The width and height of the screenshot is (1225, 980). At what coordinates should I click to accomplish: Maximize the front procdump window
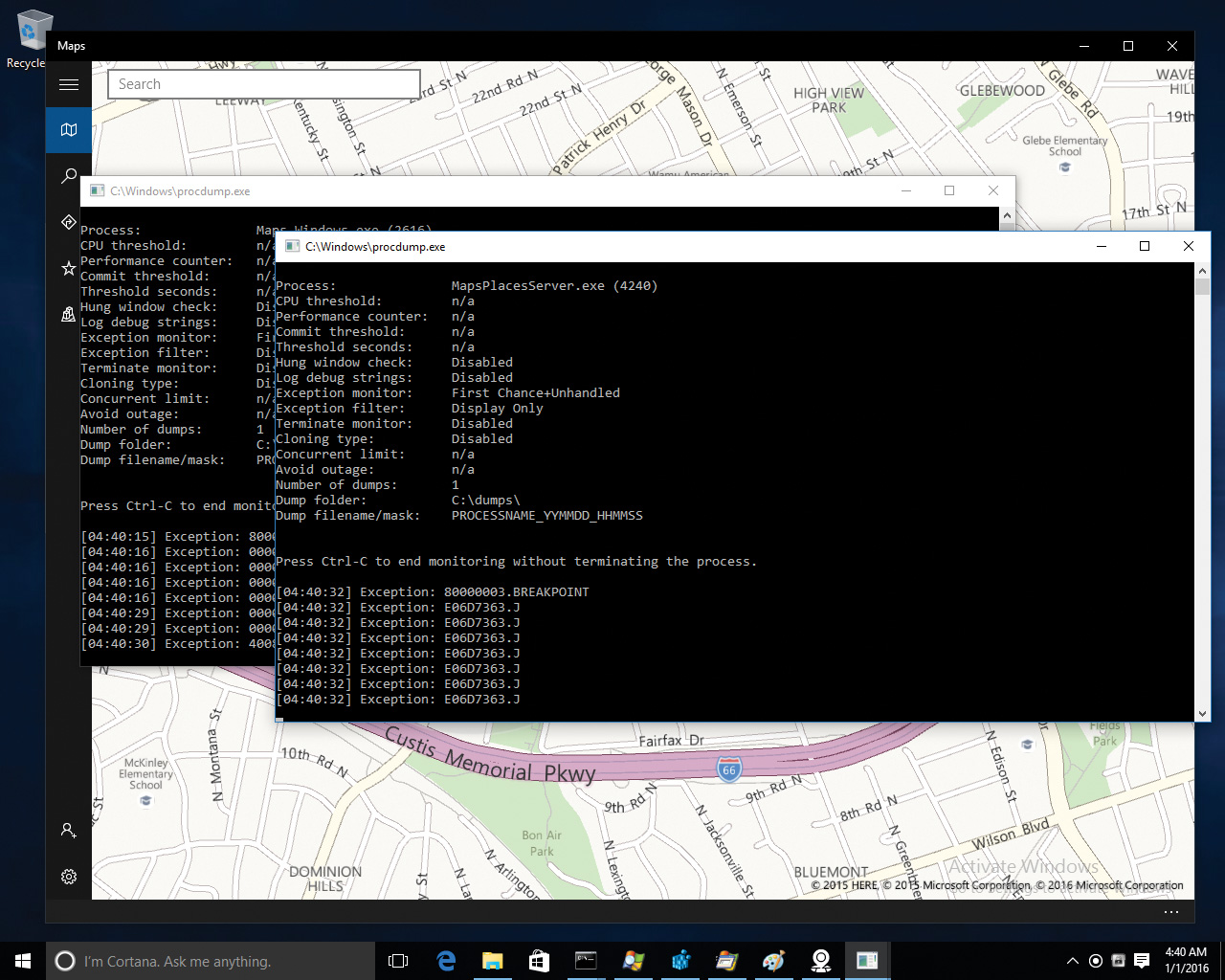pos(1144,246)
